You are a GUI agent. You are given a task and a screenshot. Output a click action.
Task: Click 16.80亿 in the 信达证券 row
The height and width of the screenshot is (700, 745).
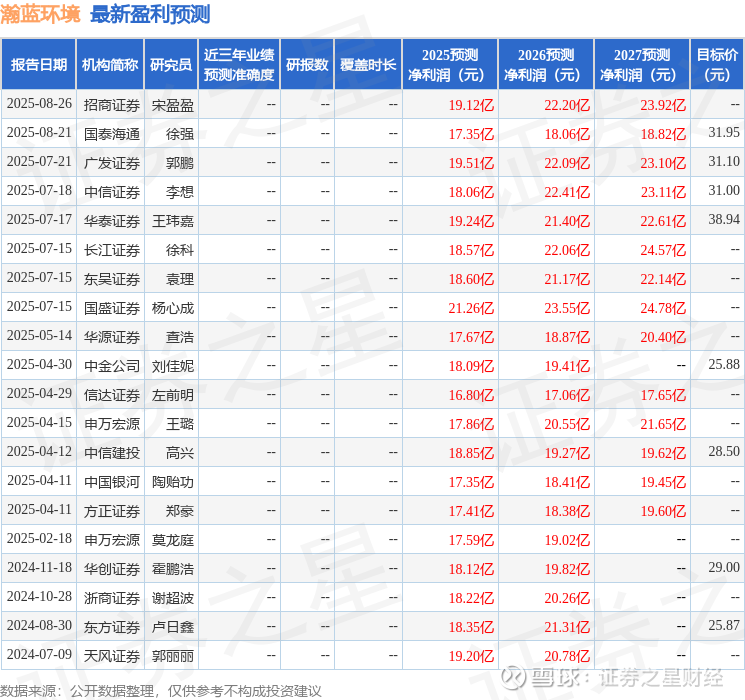click(x=471, y=394)
